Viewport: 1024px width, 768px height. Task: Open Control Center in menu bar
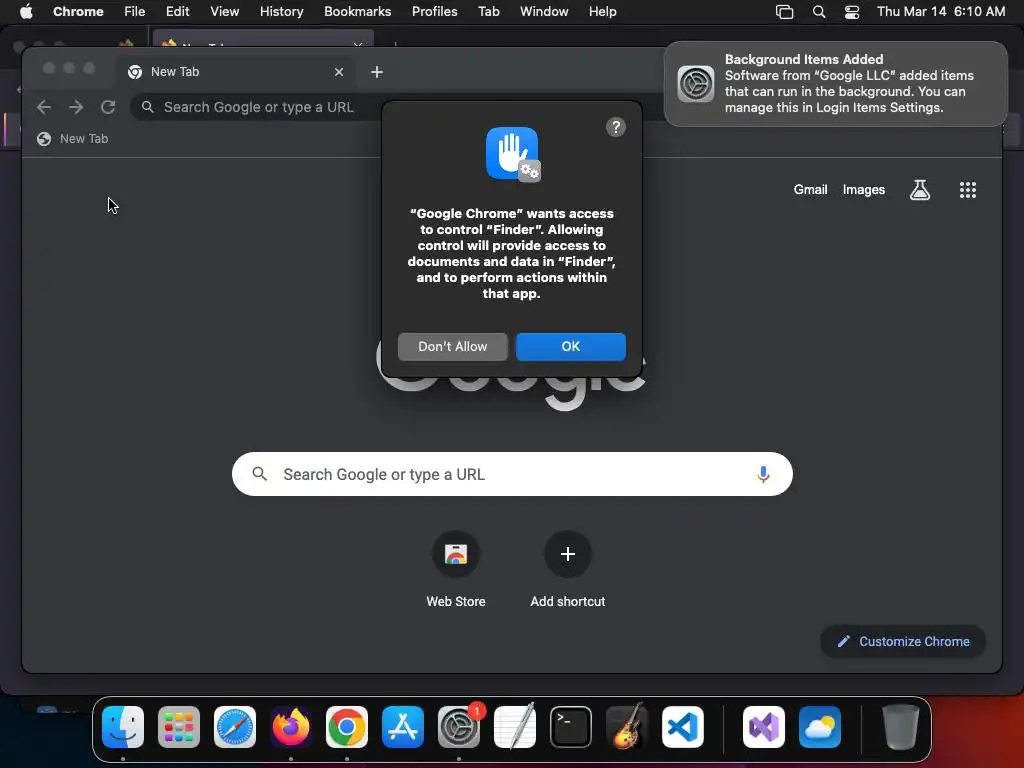click(852, 12)
